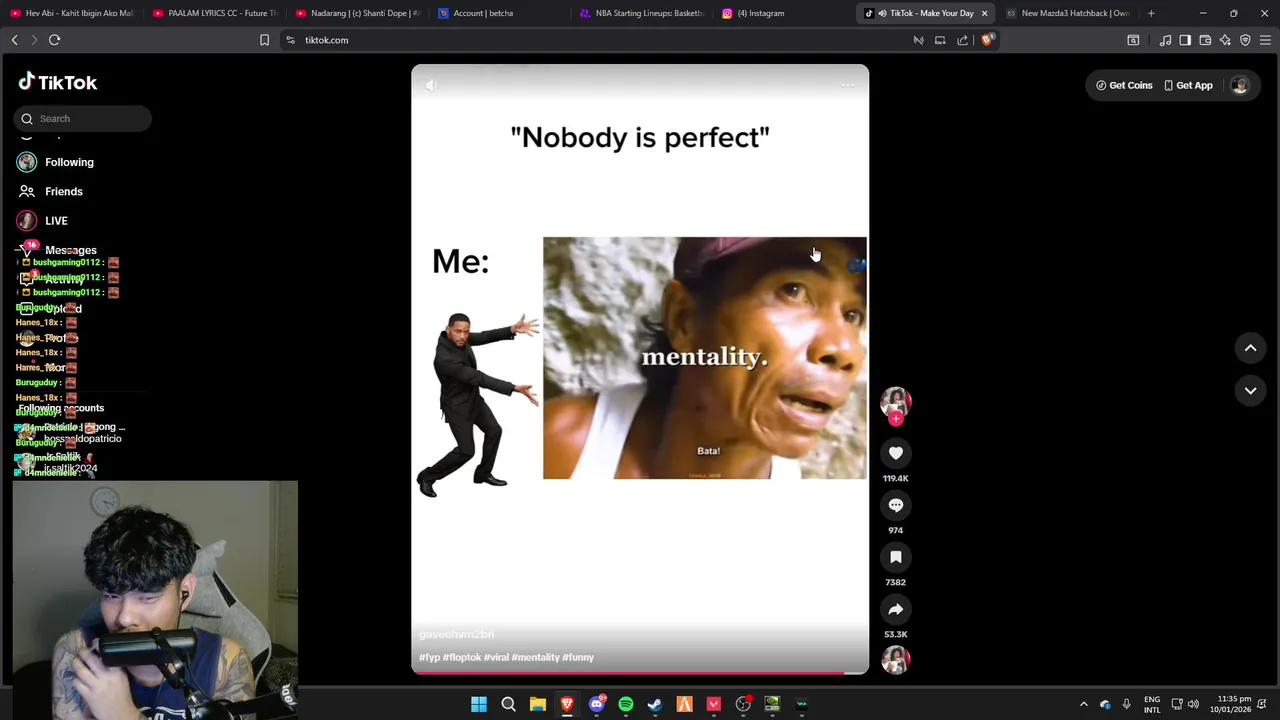Viewport: 1280px width, 720px height.
Task: Click the #mentality hashtag
Action: click(x=536, y=657)
